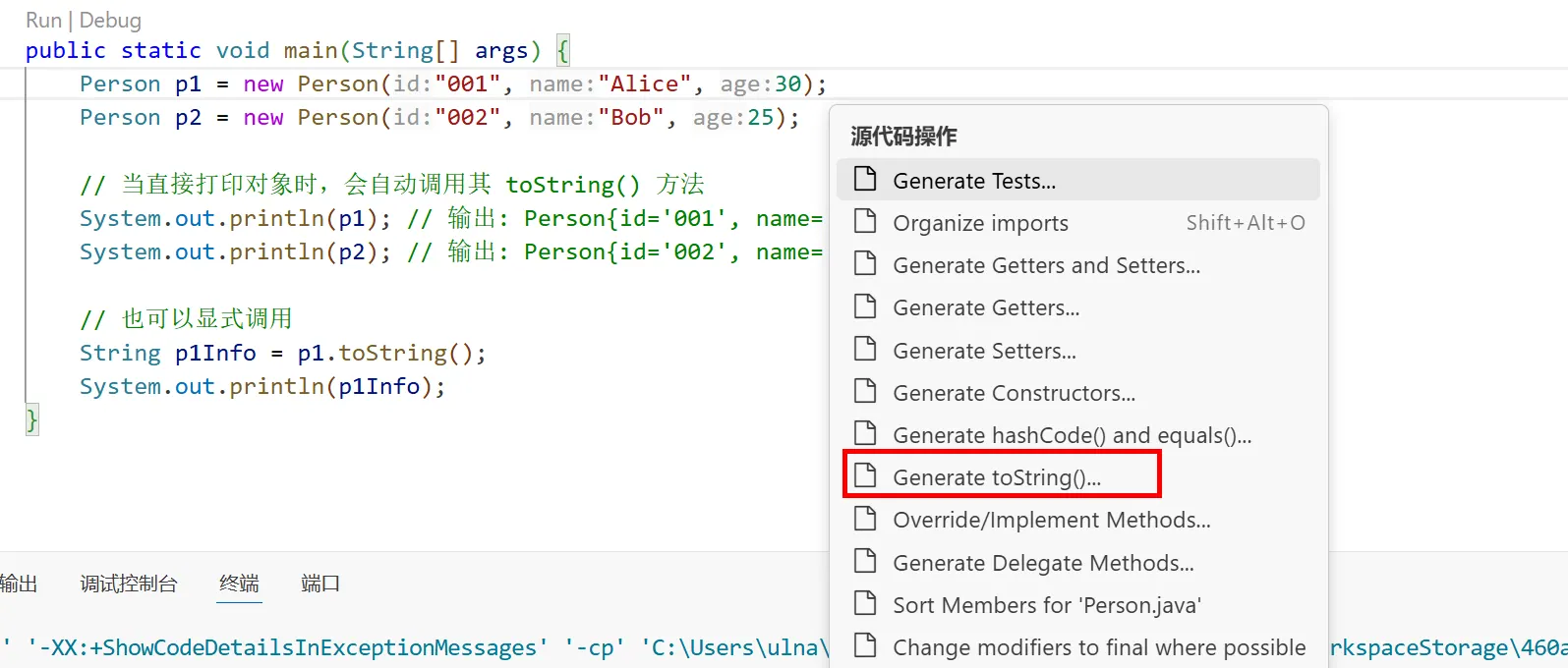Switch to the 端口 panel tab
Viewport: 1568px width, 668px height.
319,584
